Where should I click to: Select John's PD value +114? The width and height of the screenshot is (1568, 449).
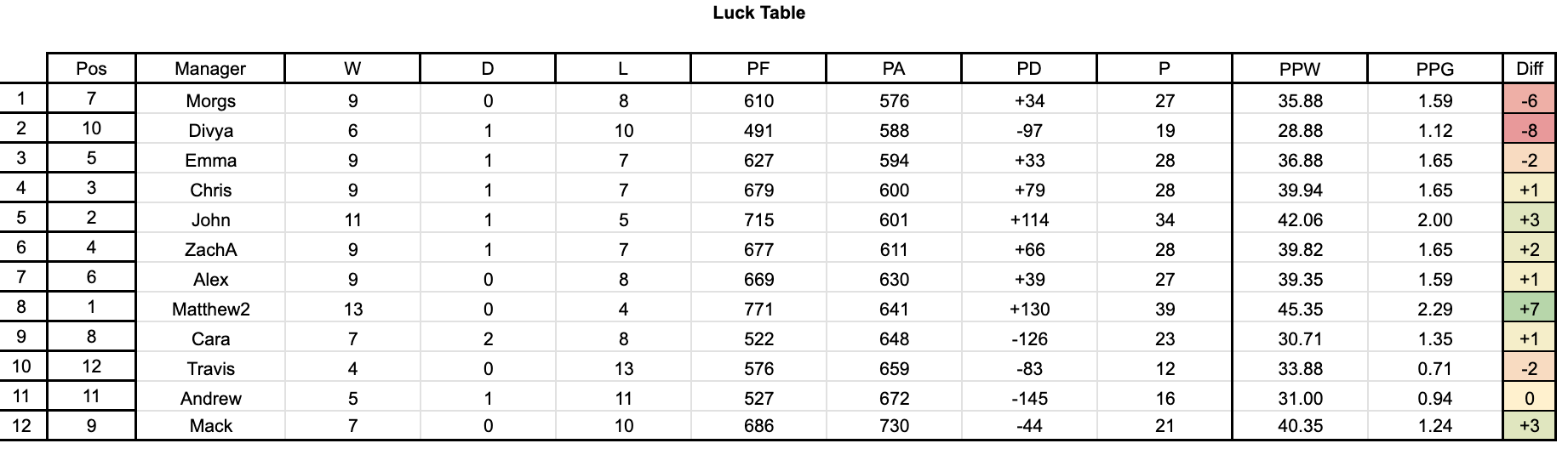[1029, 220]
